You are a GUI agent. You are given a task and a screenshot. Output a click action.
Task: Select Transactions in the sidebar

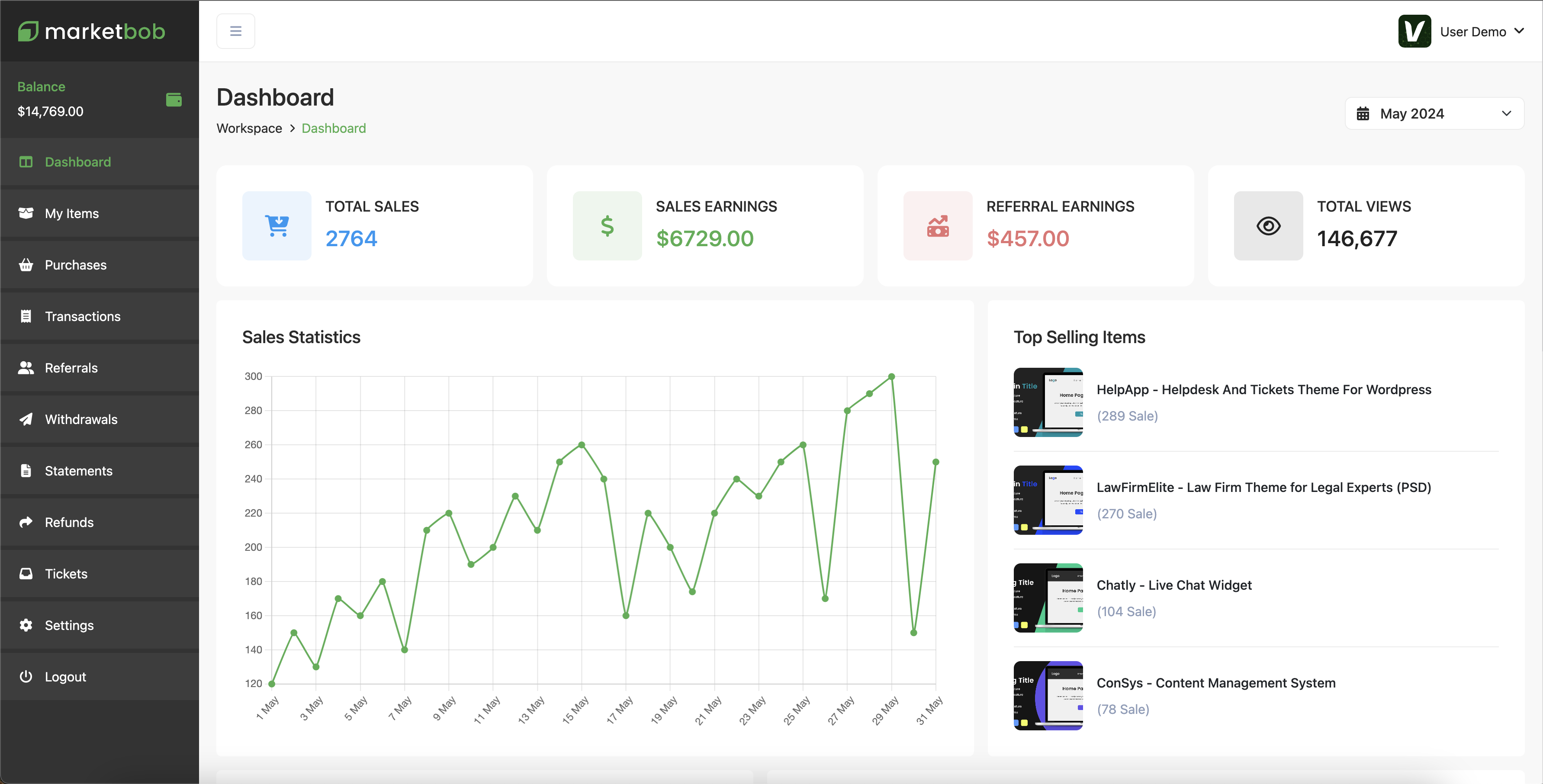83,316
